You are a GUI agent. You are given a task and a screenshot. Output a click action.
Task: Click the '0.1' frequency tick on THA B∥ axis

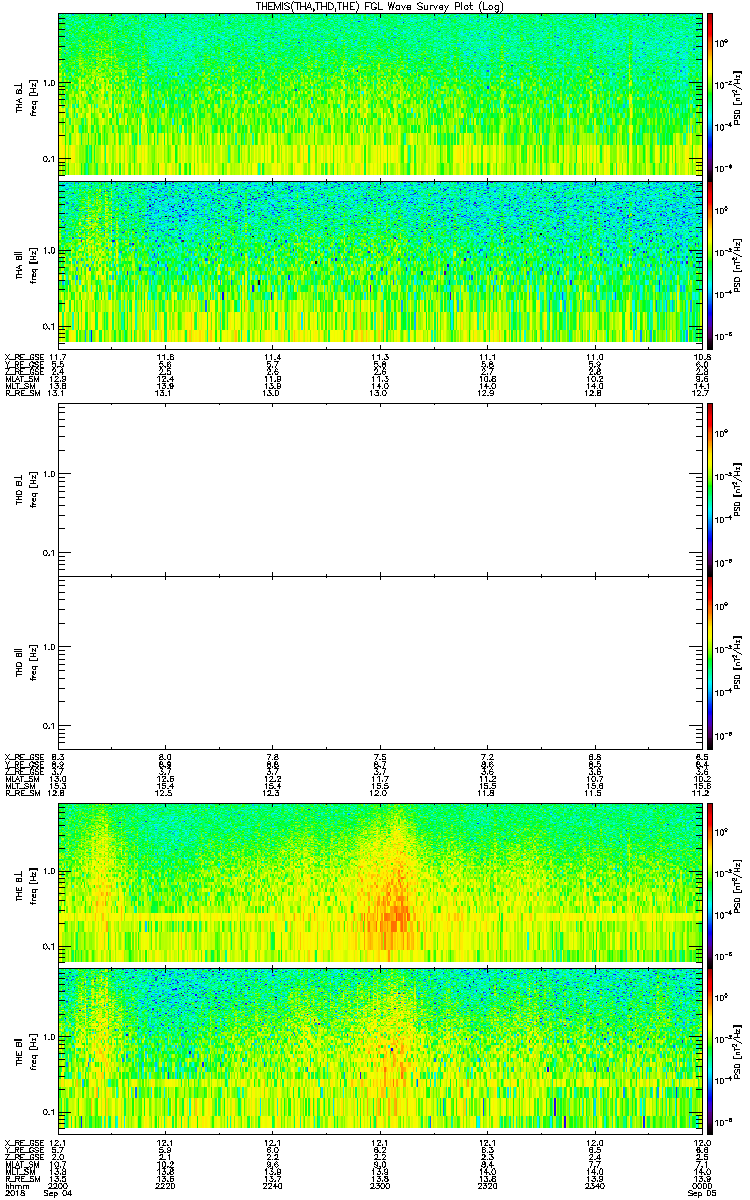click(49, 327)
